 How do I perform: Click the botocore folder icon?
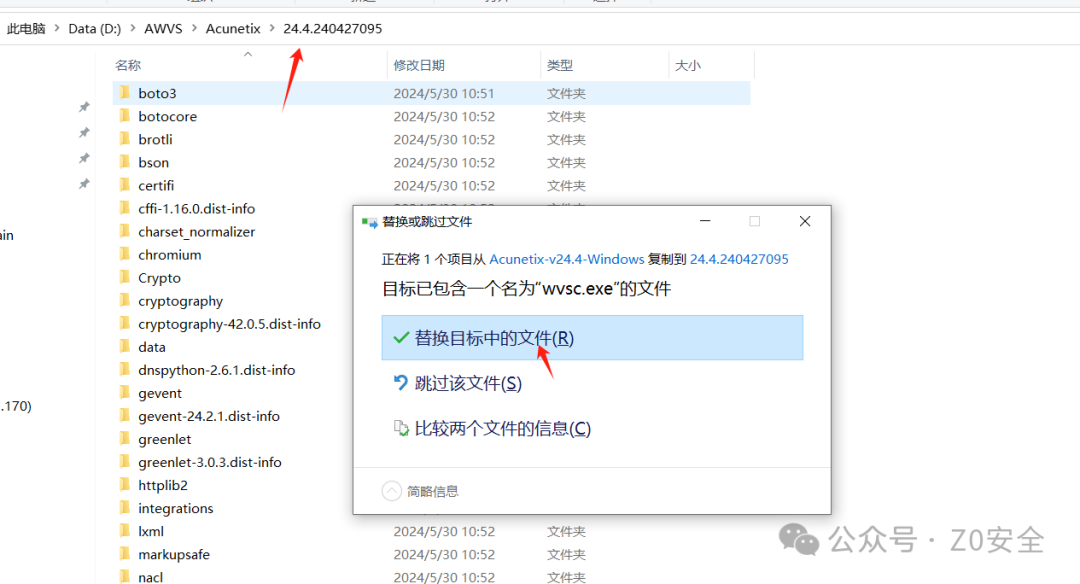tap(125, 116)
